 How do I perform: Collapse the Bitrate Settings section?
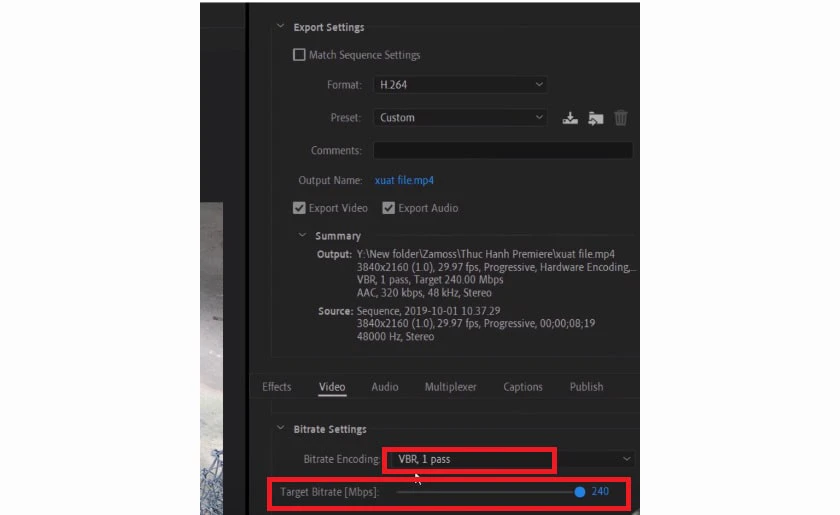click(280, 428)
